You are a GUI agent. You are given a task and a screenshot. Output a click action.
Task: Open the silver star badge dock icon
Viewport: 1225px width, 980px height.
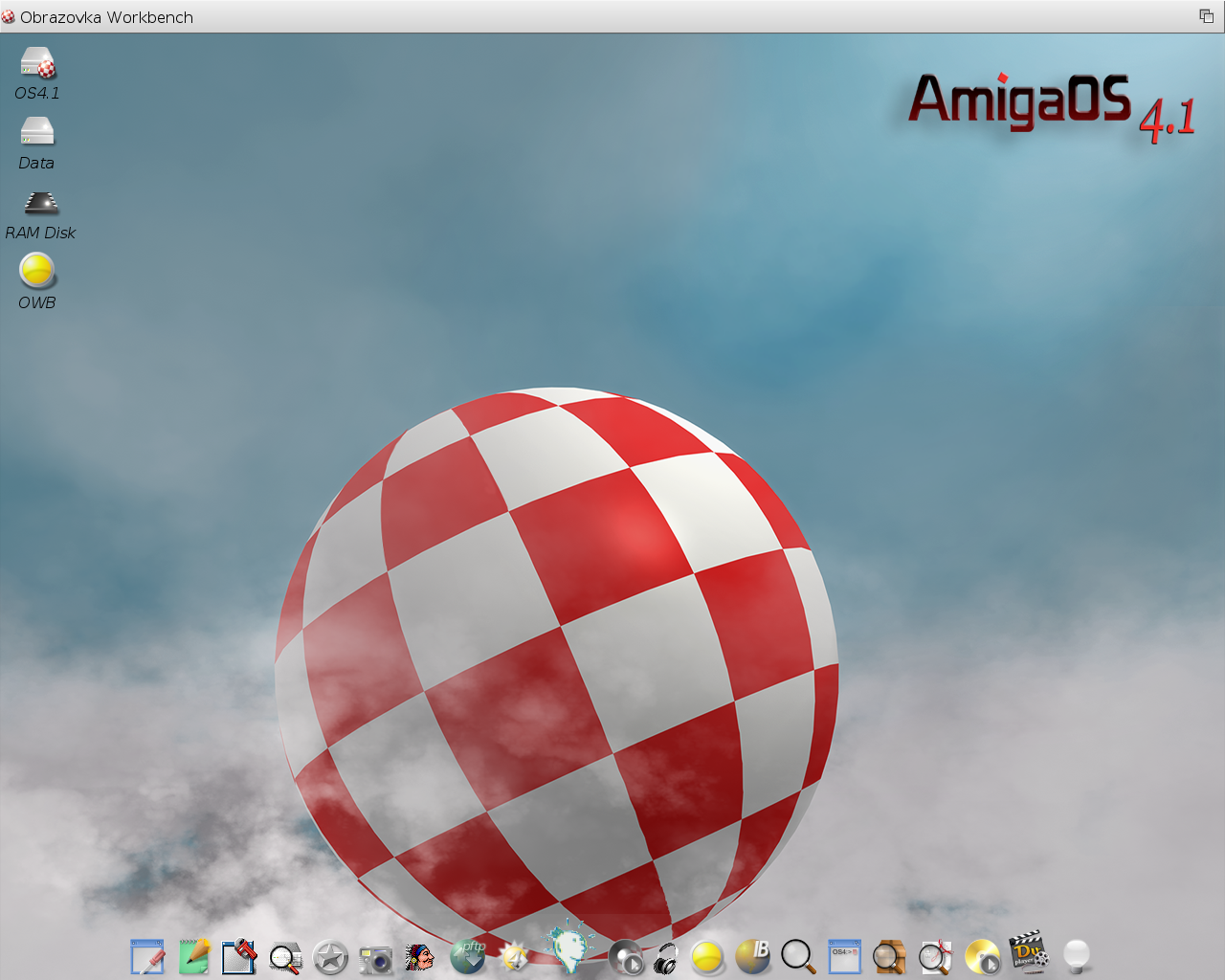331,957
